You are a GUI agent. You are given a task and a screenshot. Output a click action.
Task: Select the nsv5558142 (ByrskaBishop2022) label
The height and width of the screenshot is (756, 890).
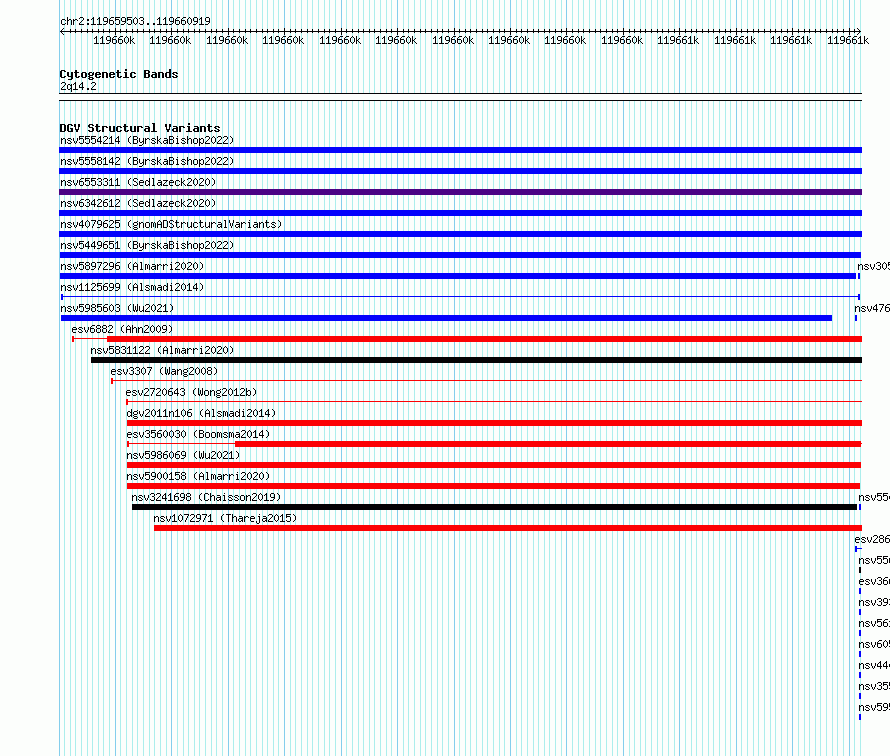point(147,161)
